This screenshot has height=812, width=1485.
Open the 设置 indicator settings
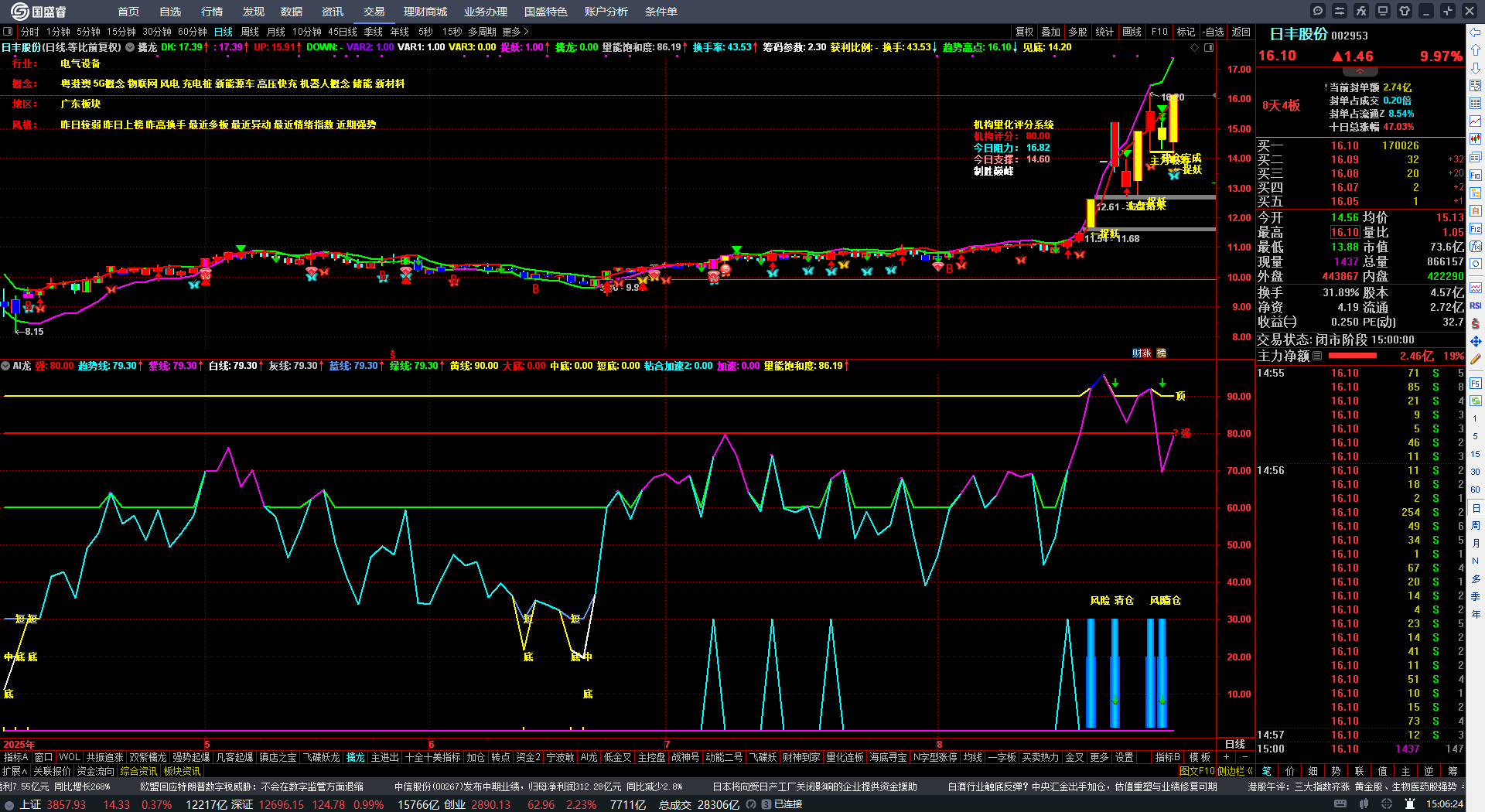tap(1125, 757)
